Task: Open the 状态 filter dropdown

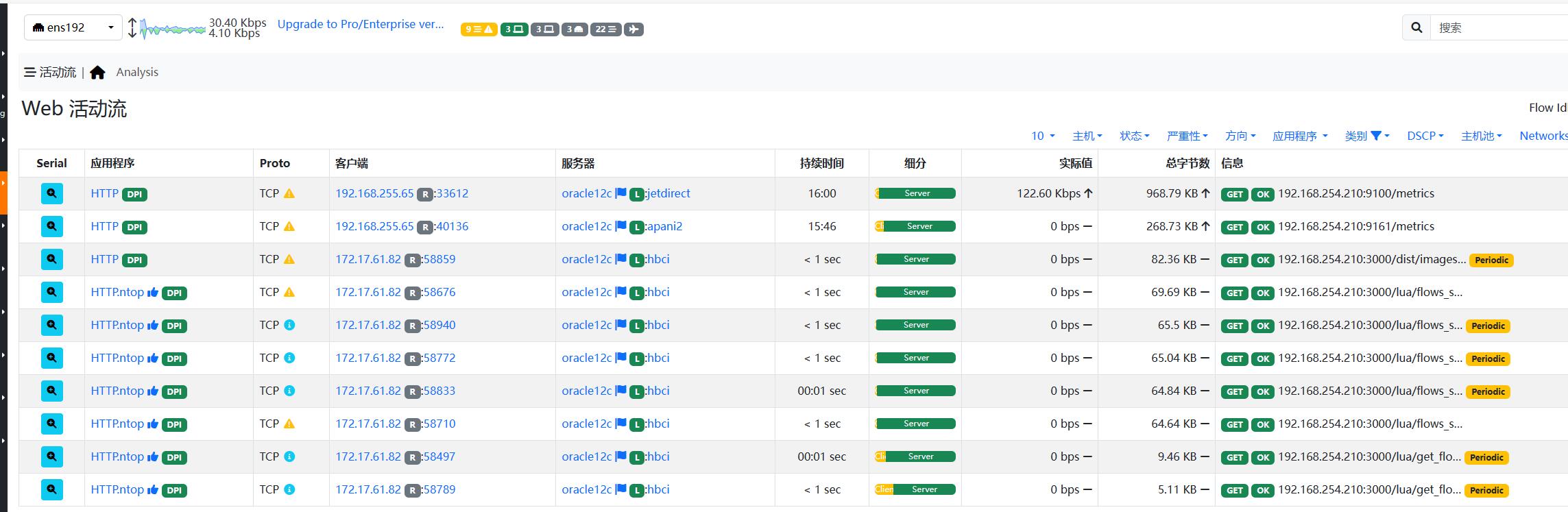Action: [1134, 136]
